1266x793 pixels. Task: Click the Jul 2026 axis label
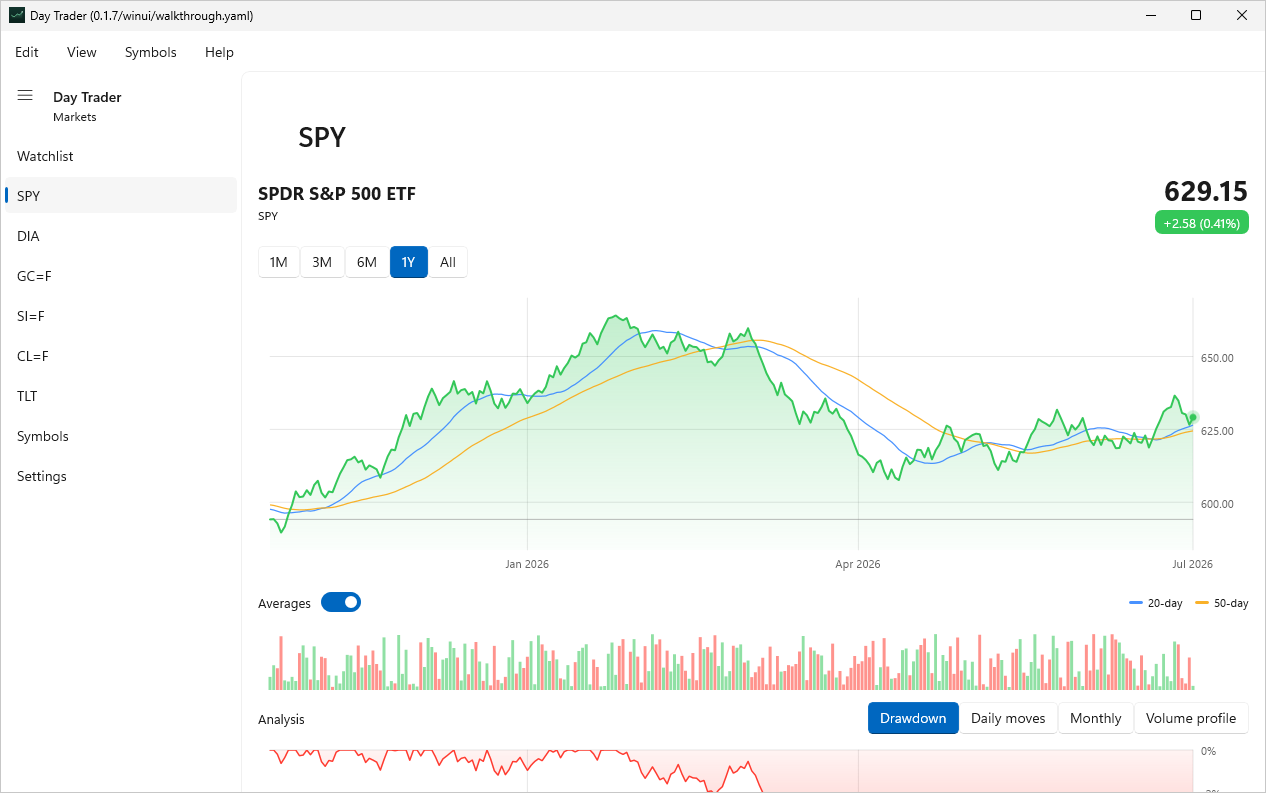pos(1193,564)
